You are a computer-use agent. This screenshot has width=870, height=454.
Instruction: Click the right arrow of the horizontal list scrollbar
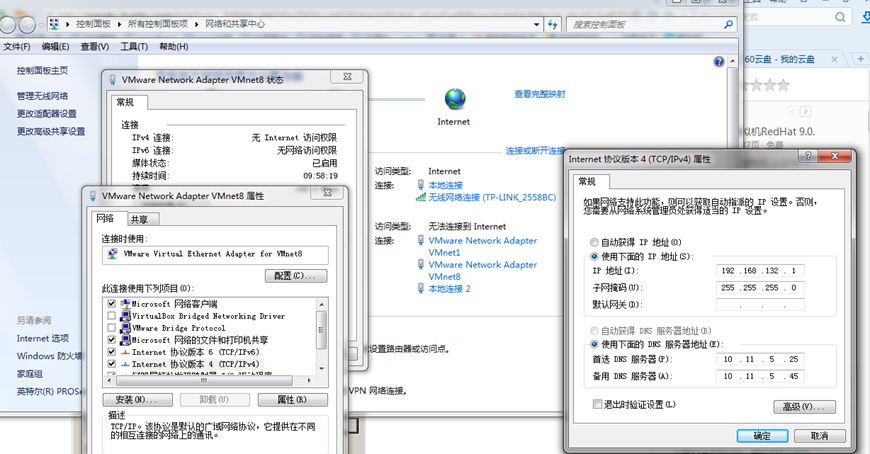tap(309, 381)
